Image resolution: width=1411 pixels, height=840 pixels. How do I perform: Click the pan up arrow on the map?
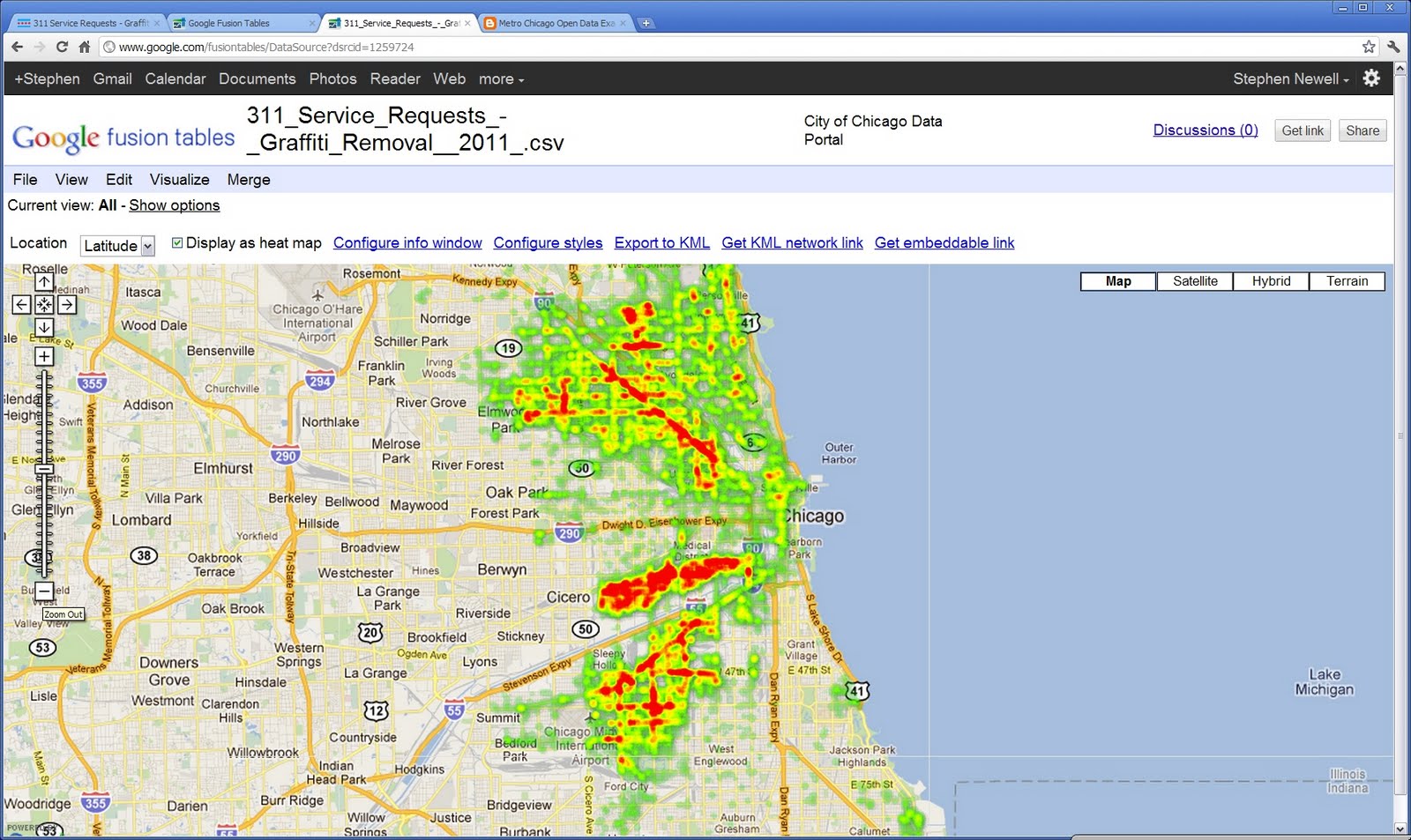coord(43,281)
